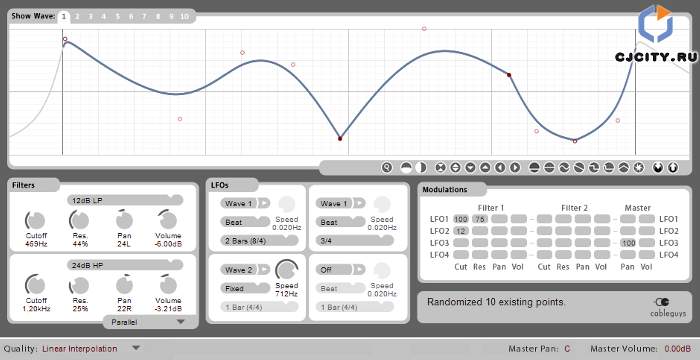
Task: Open the 2 Bars (8/4) length dropdown
Action: coord(259,240)
